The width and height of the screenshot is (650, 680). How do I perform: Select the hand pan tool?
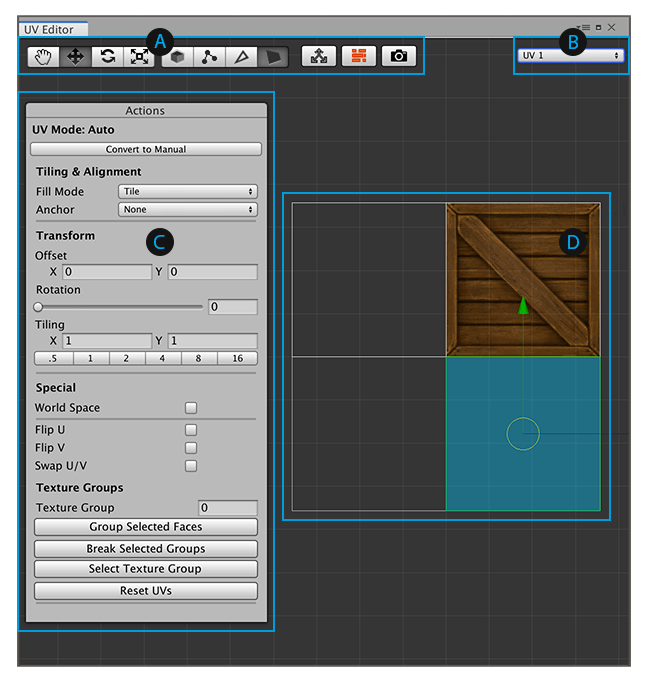pos(43,56)
